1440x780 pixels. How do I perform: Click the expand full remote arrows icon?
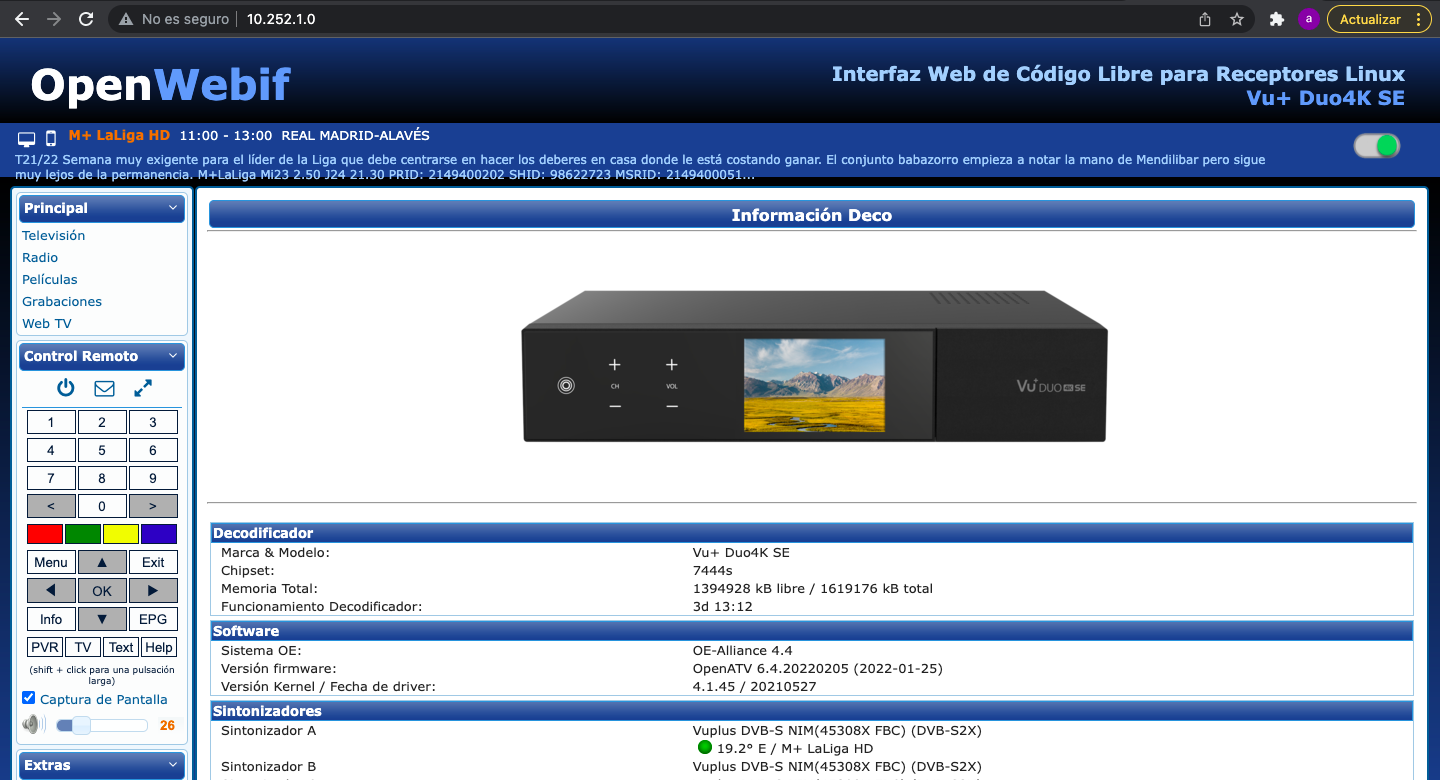click(x=143, y=388)
